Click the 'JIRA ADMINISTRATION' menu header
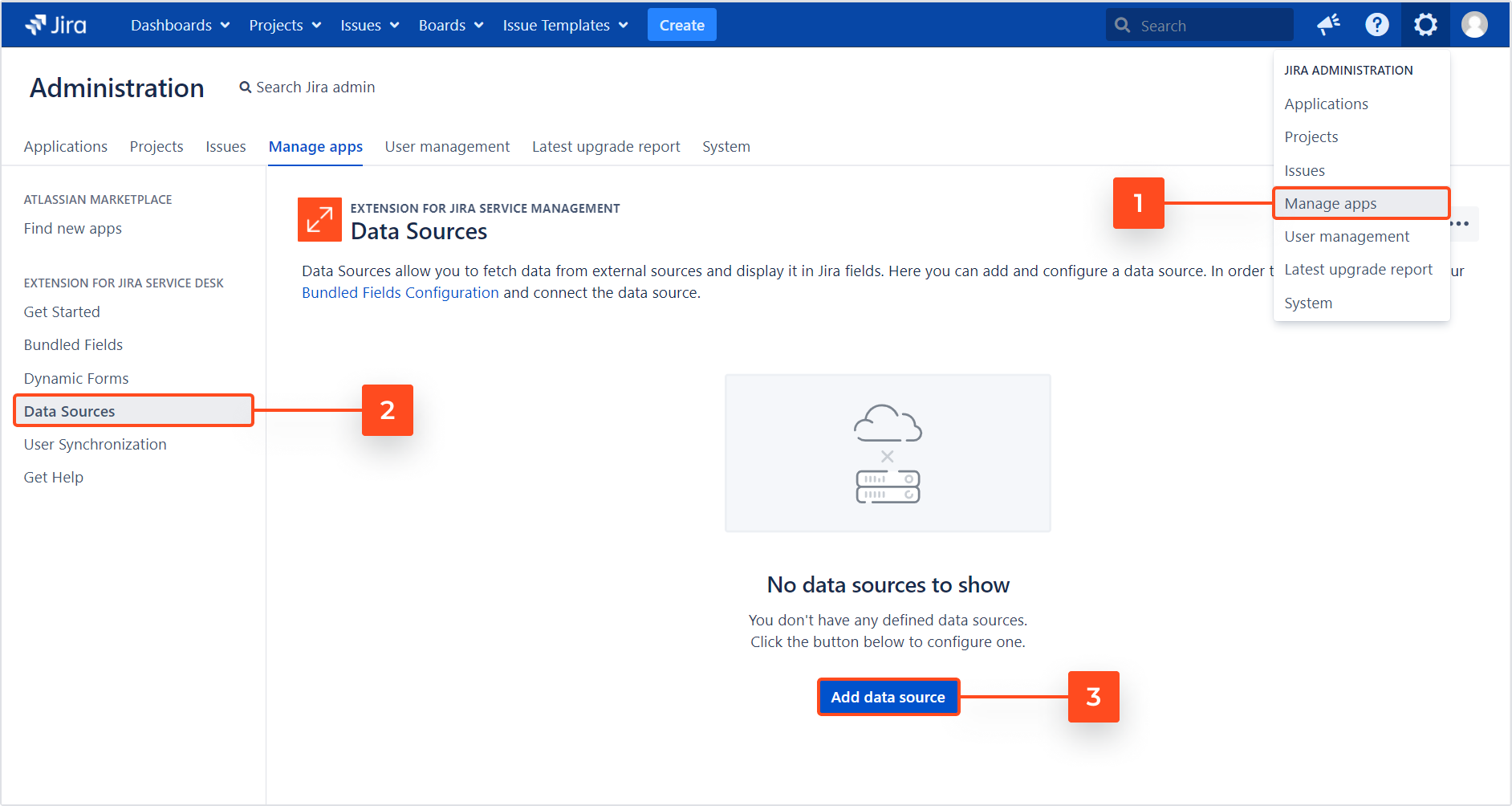Image resolution: width=1512 pixels, height=806 pixels. (1348, 71)
